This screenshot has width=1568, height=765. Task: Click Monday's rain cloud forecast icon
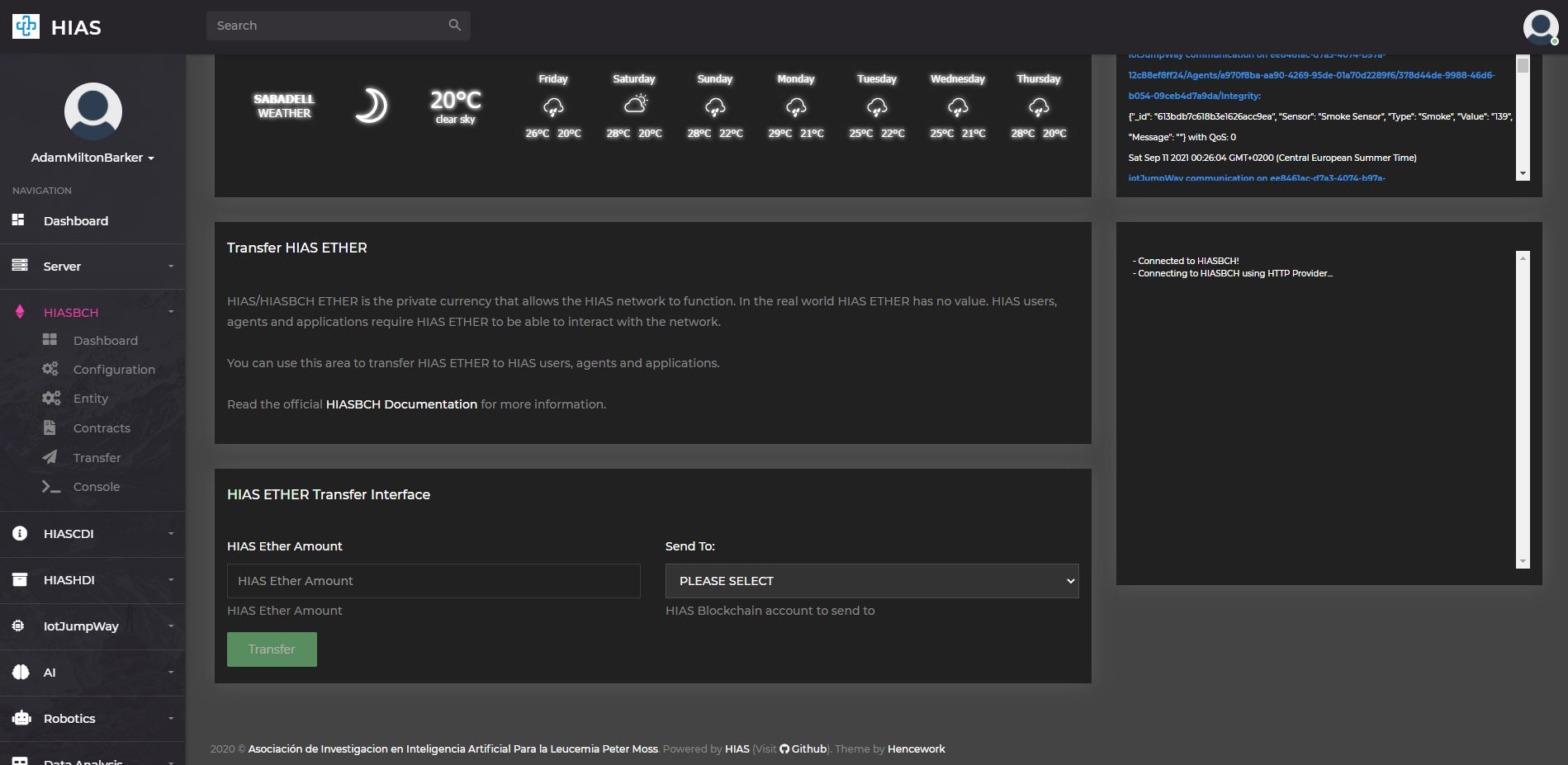796,106
